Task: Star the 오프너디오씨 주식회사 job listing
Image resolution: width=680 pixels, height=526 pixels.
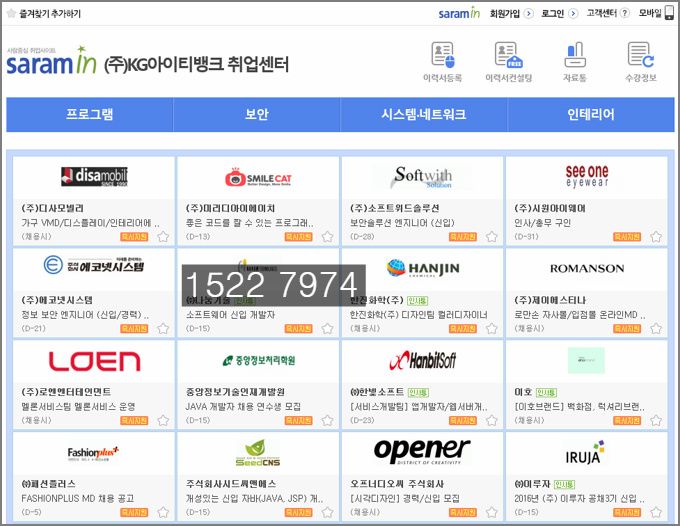Action: 491,513
